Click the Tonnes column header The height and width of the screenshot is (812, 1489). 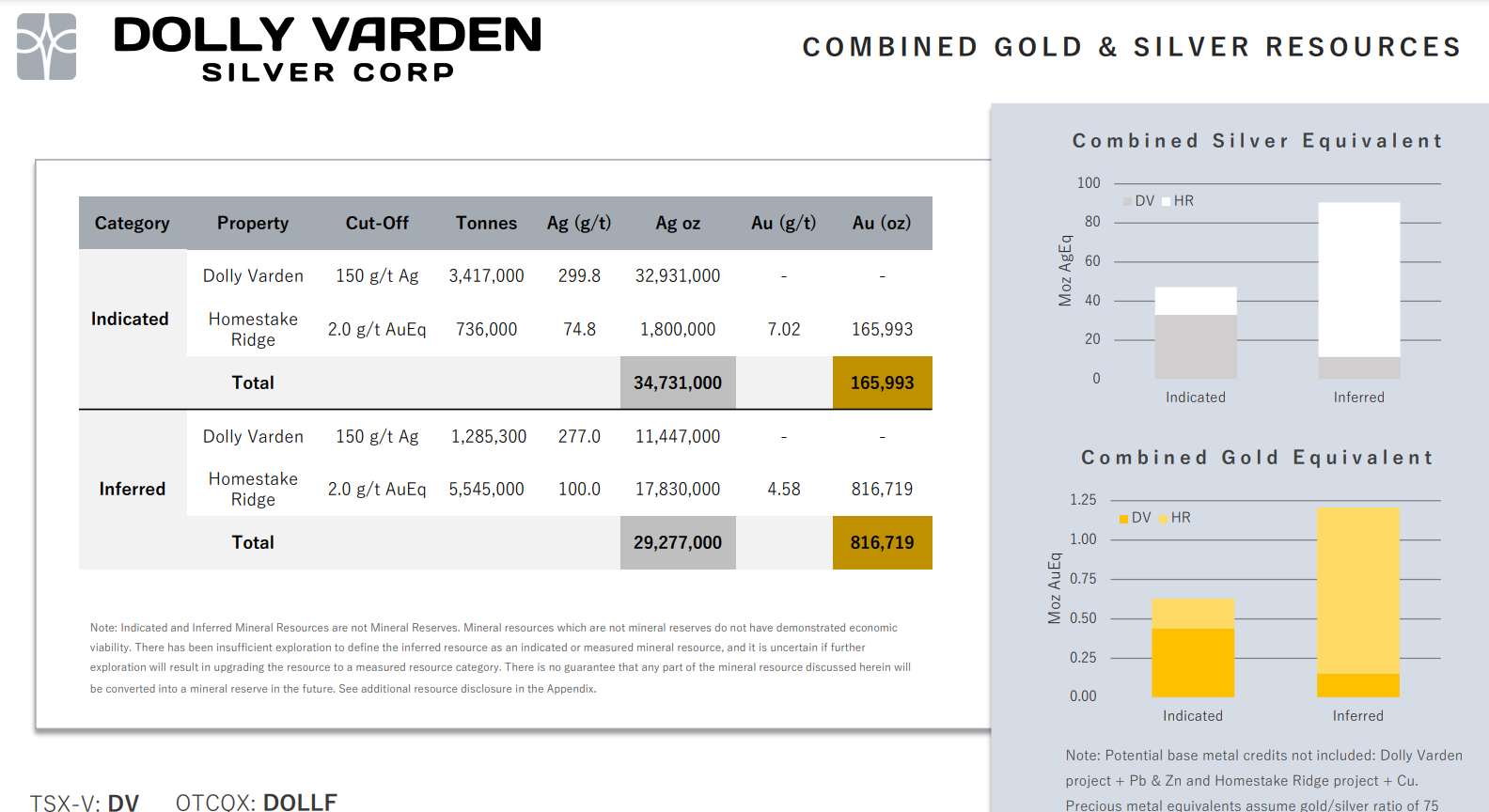pos(486,223)
